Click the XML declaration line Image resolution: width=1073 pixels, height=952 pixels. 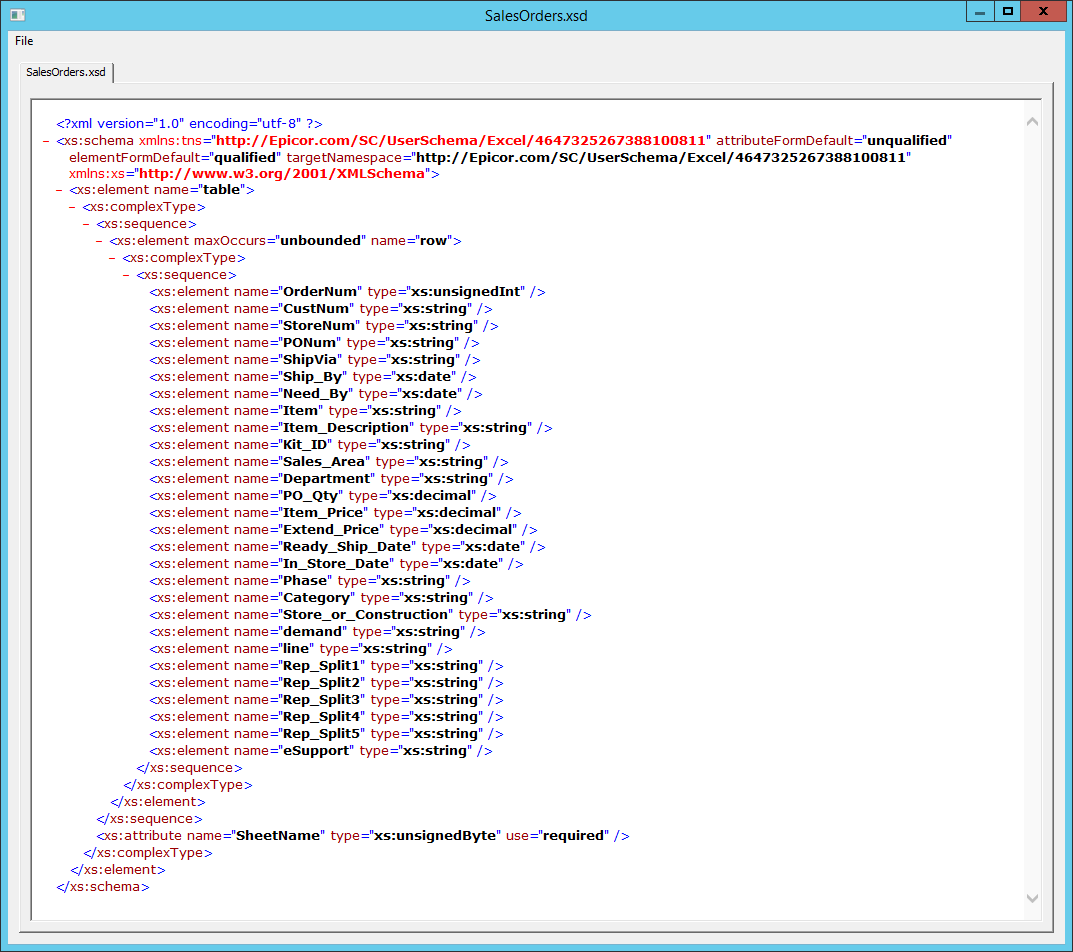click(x=190, y=124)
